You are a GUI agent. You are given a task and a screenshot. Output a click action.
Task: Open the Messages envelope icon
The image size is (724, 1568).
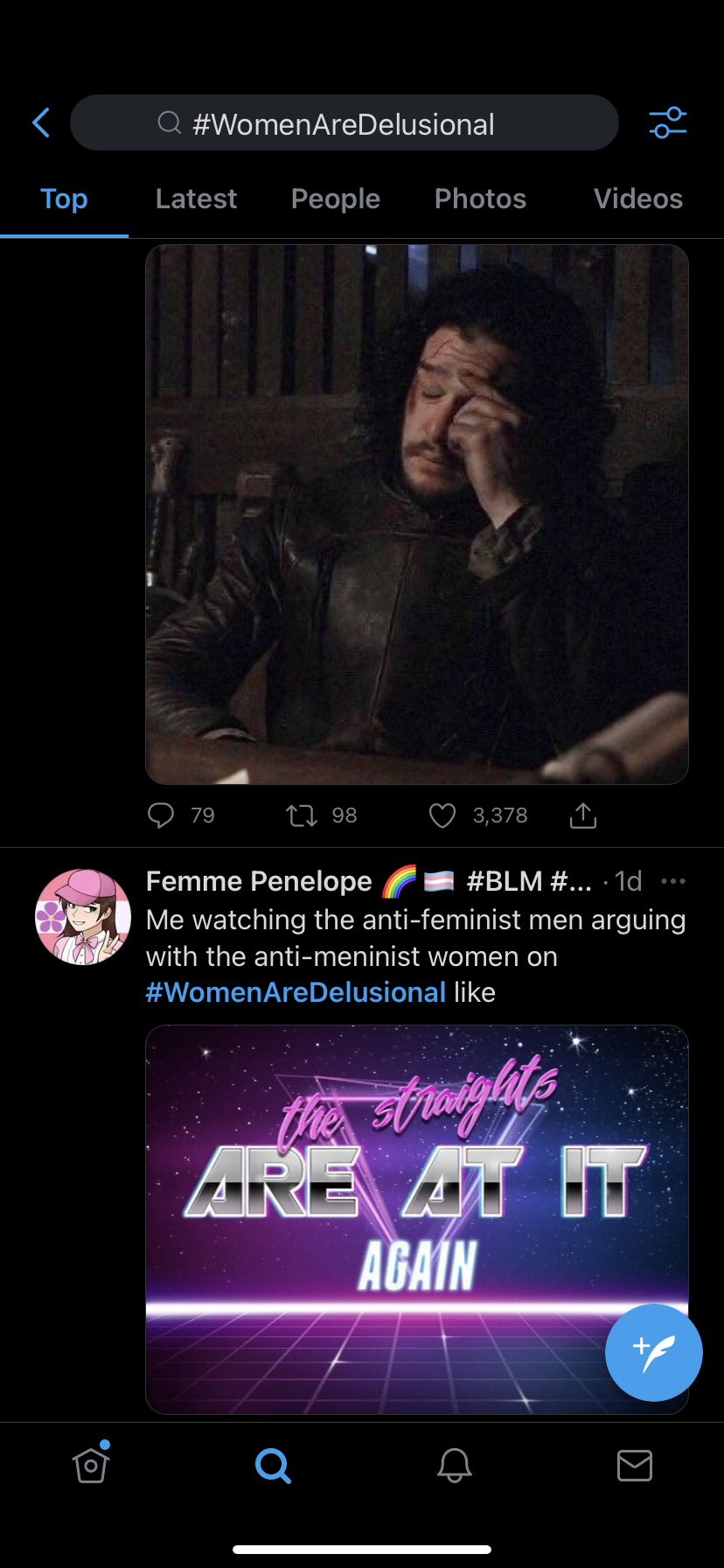click(x=635, y=1465)
